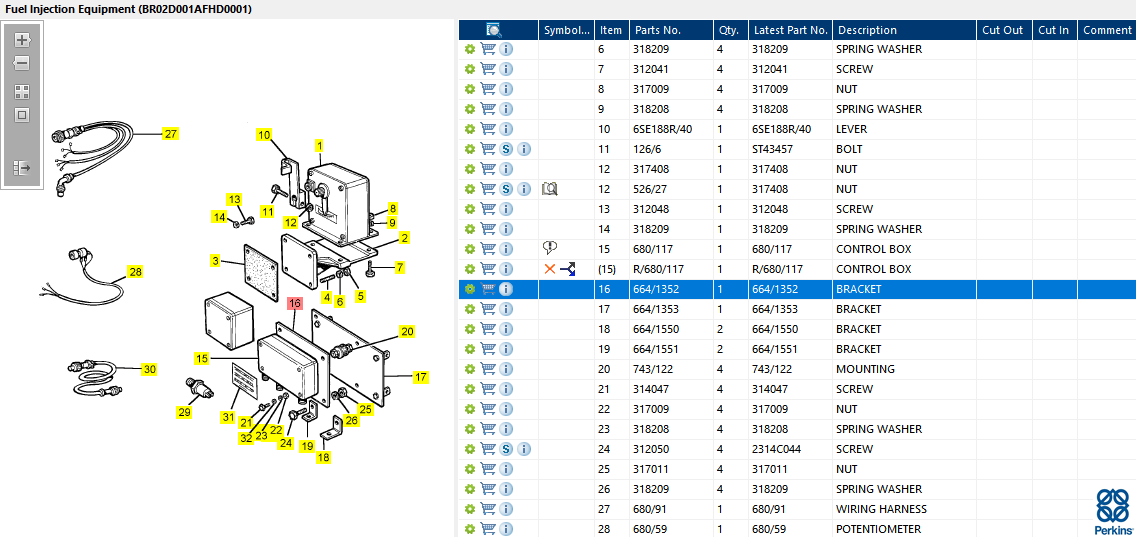Open the book lookup symbol on 526/27 row
Image resolution: width=1136 pixels, height=537 pixels.
click(550, 189)
